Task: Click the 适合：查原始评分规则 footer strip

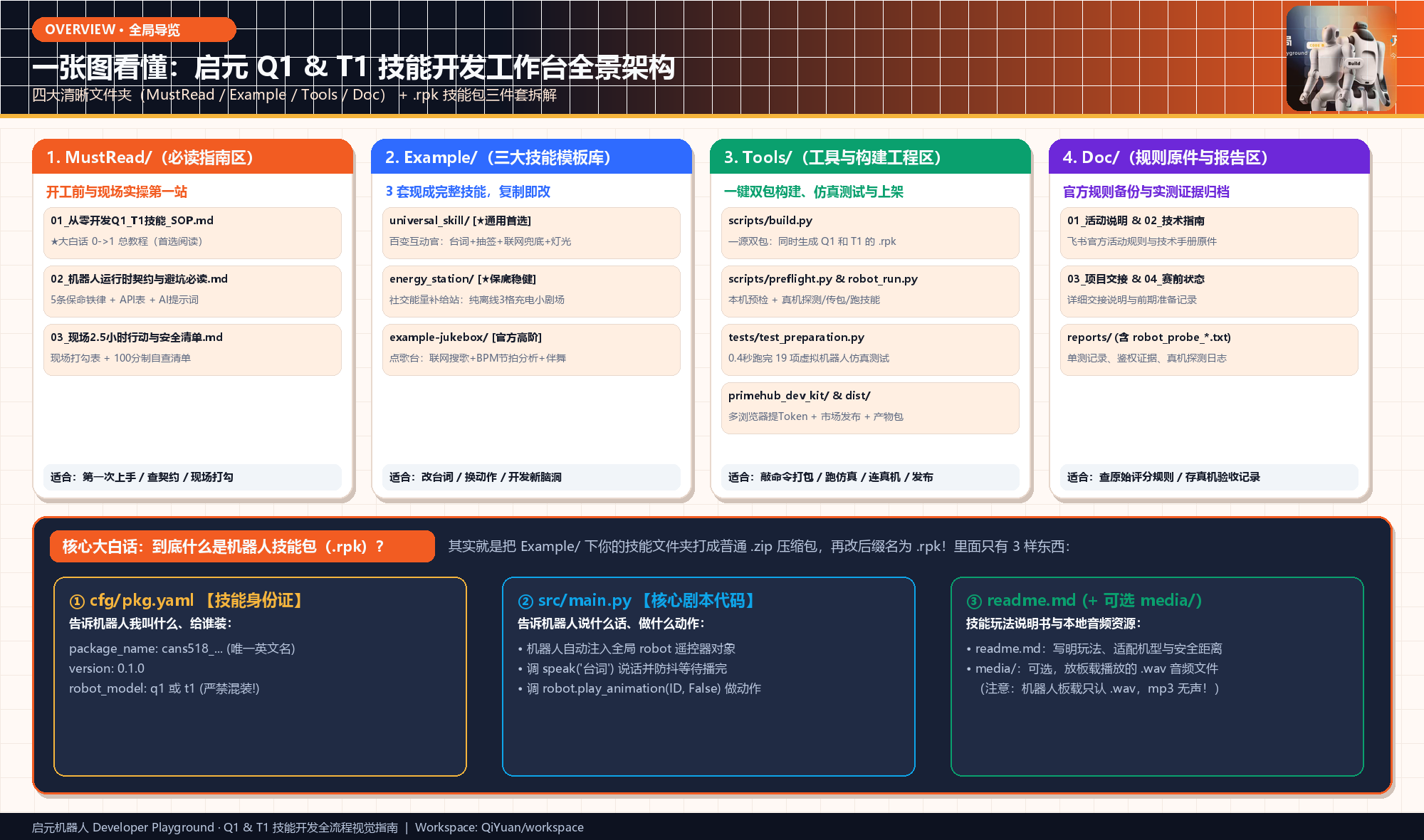Action: 1209,477
